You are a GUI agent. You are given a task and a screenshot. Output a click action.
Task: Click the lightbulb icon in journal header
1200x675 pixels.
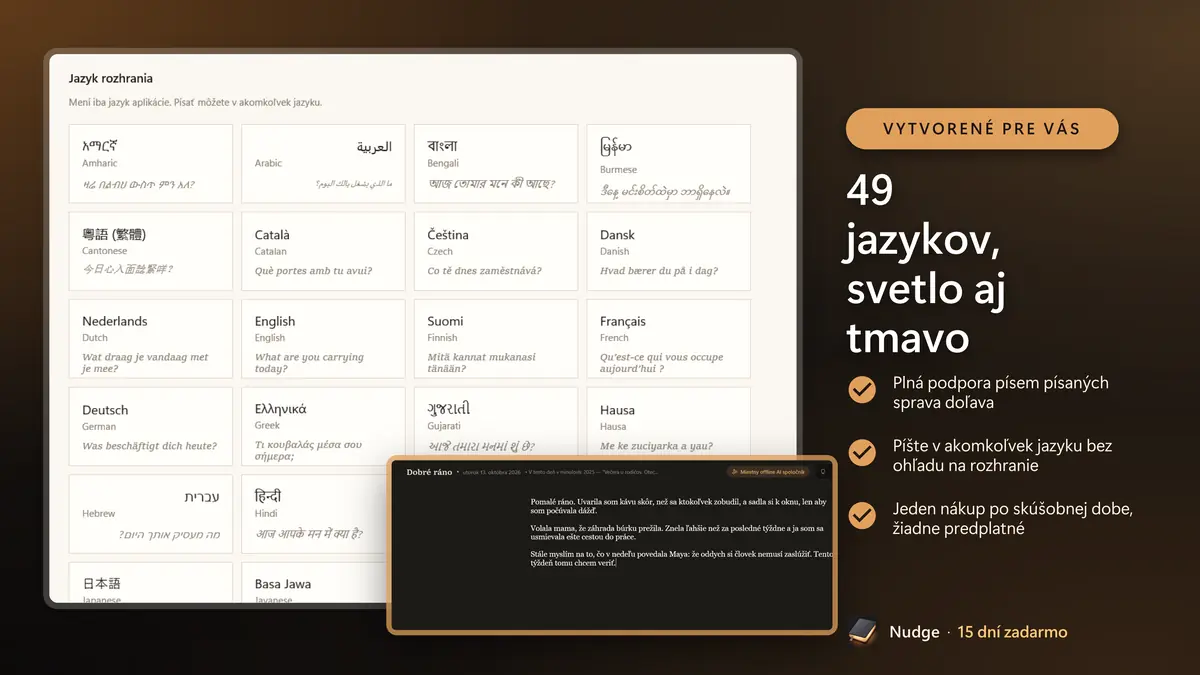click(x=822, y=471)
